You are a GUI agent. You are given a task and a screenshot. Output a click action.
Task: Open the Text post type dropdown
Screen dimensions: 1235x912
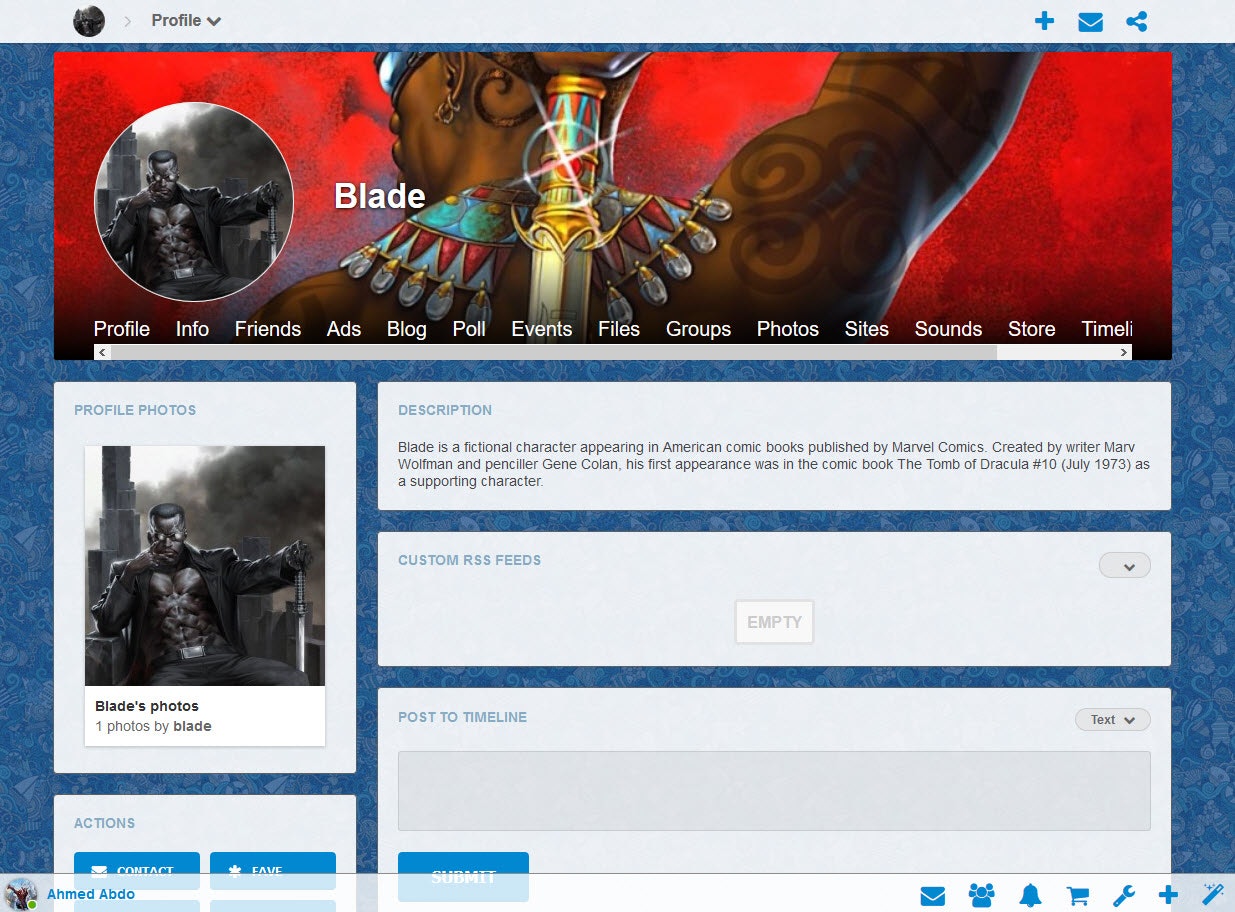(1112, 719)
